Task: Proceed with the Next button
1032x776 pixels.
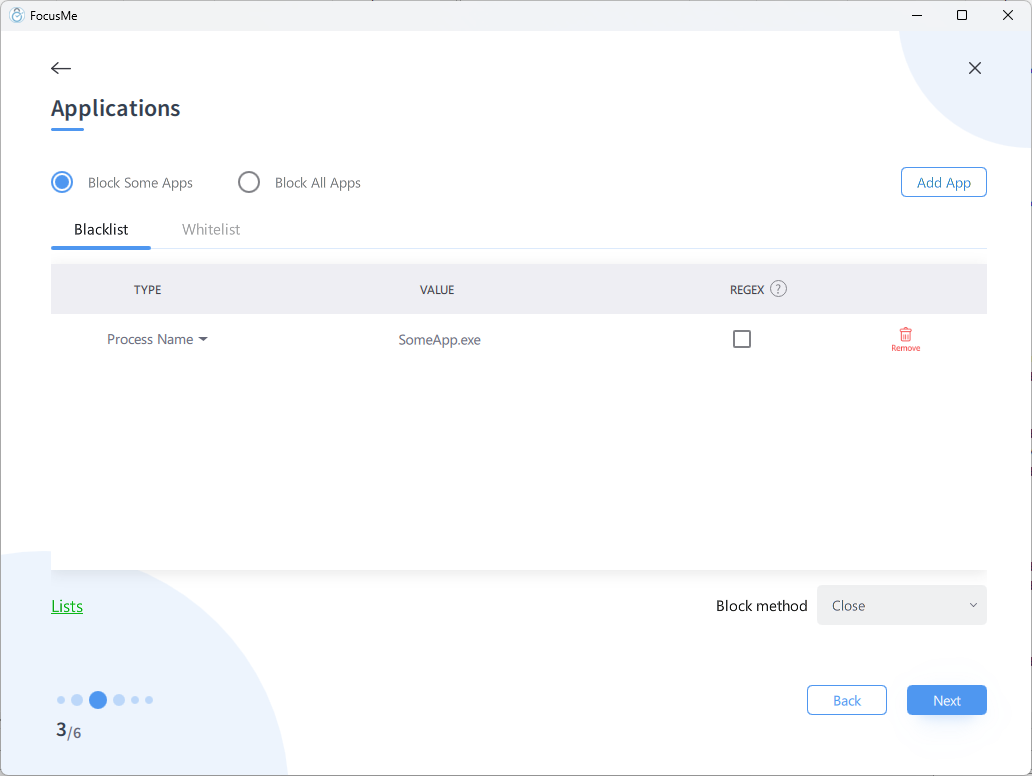Action: coord(946,700)
